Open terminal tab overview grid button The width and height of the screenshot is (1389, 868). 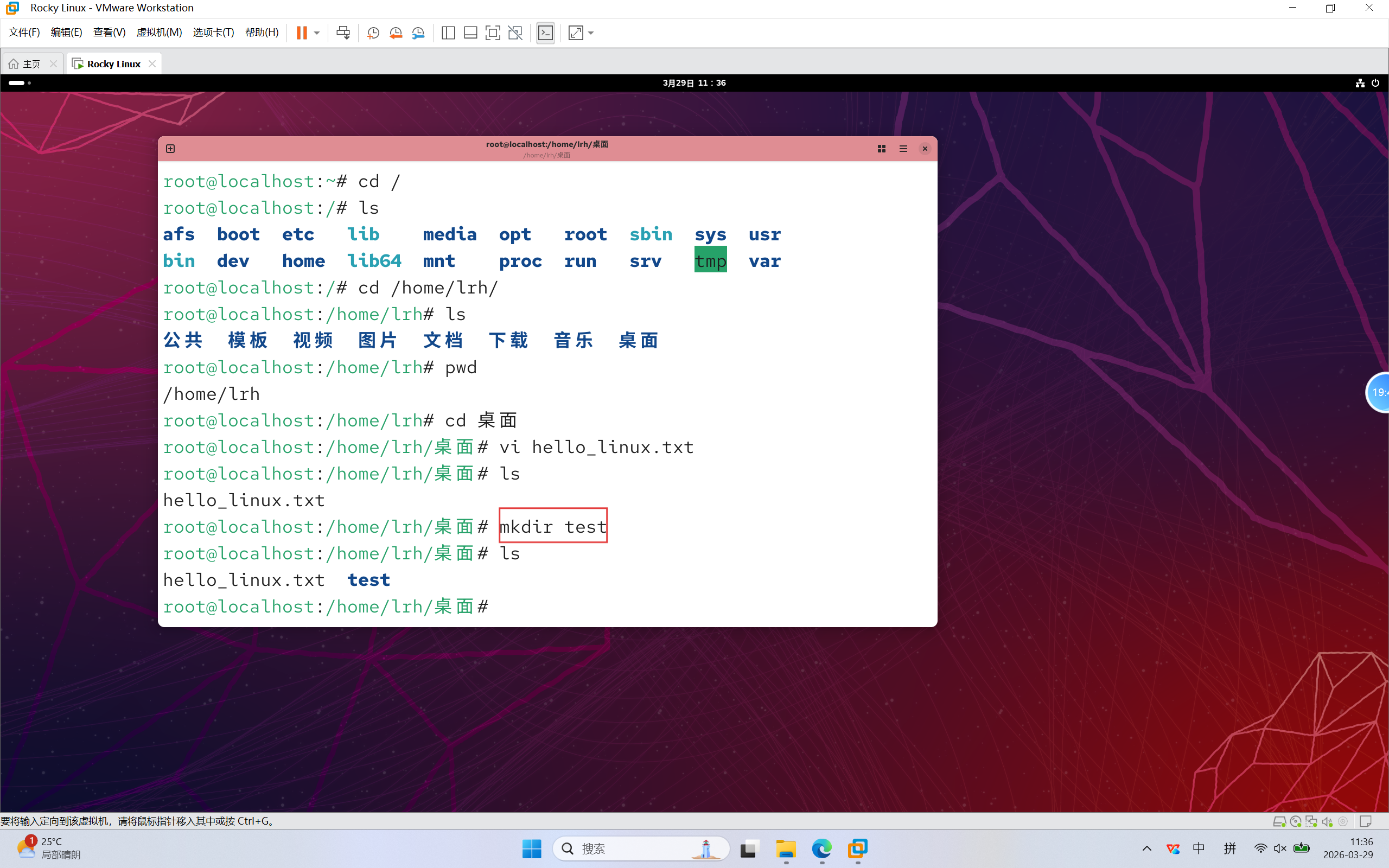click(882, 149)
